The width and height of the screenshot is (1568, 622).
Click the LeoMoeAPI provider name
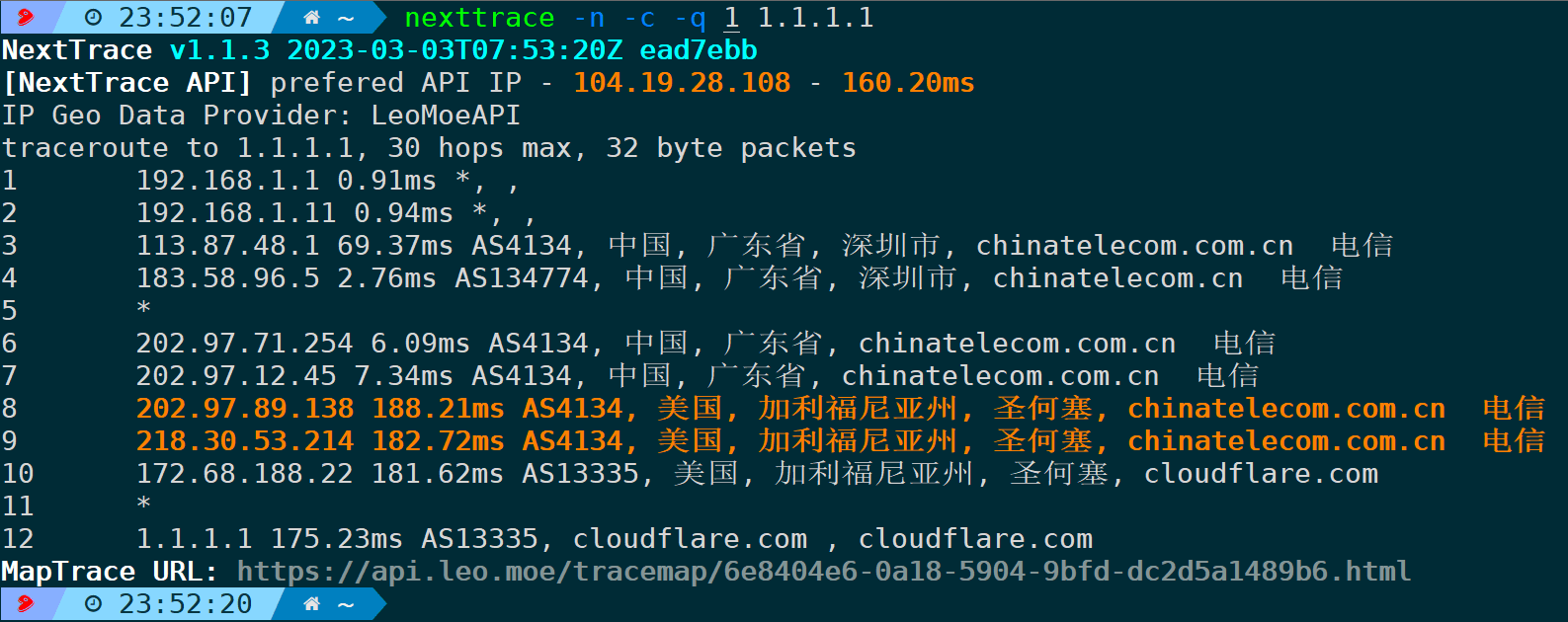pyautogui.click(x=446, y=116)
